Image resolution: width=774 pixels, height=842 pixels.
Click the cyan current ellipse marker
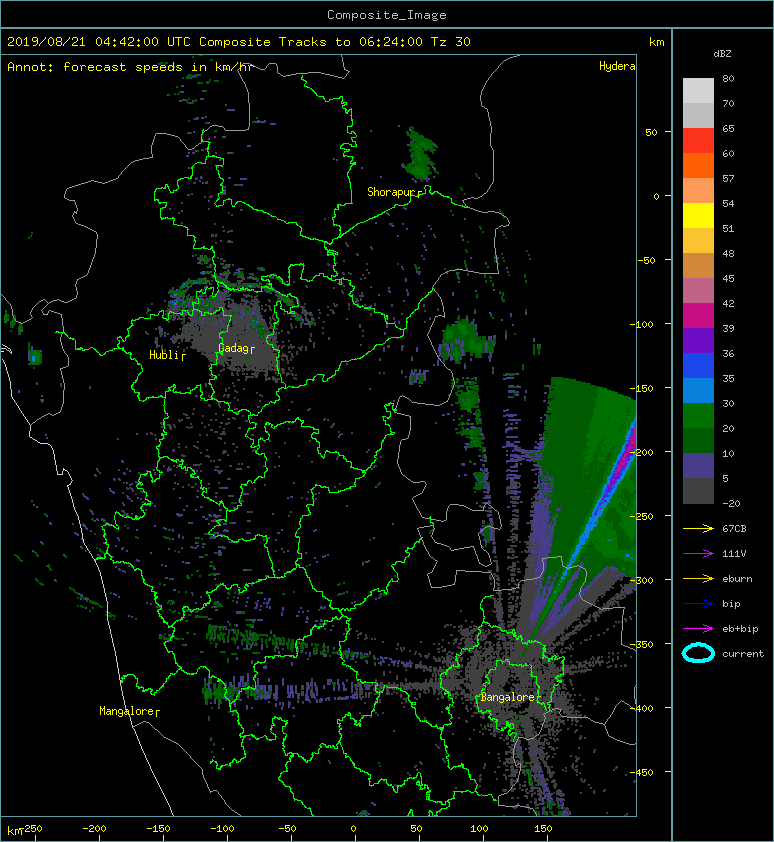pyautogui.click(x=698, y=653)
